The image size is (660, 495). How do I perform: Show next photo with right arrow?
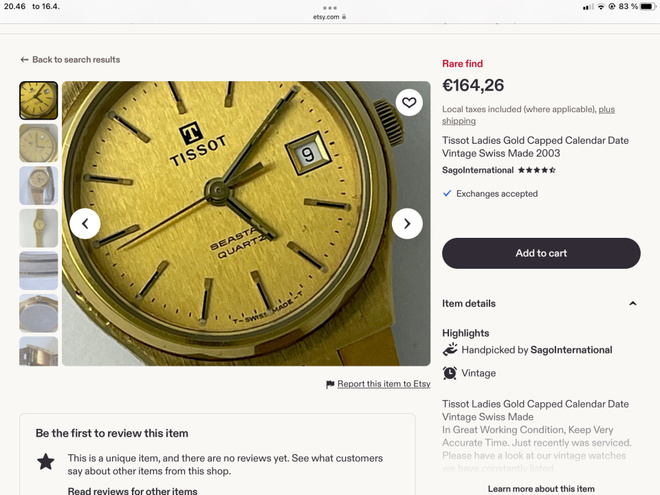pyautogui.click(x=407, y=224)
